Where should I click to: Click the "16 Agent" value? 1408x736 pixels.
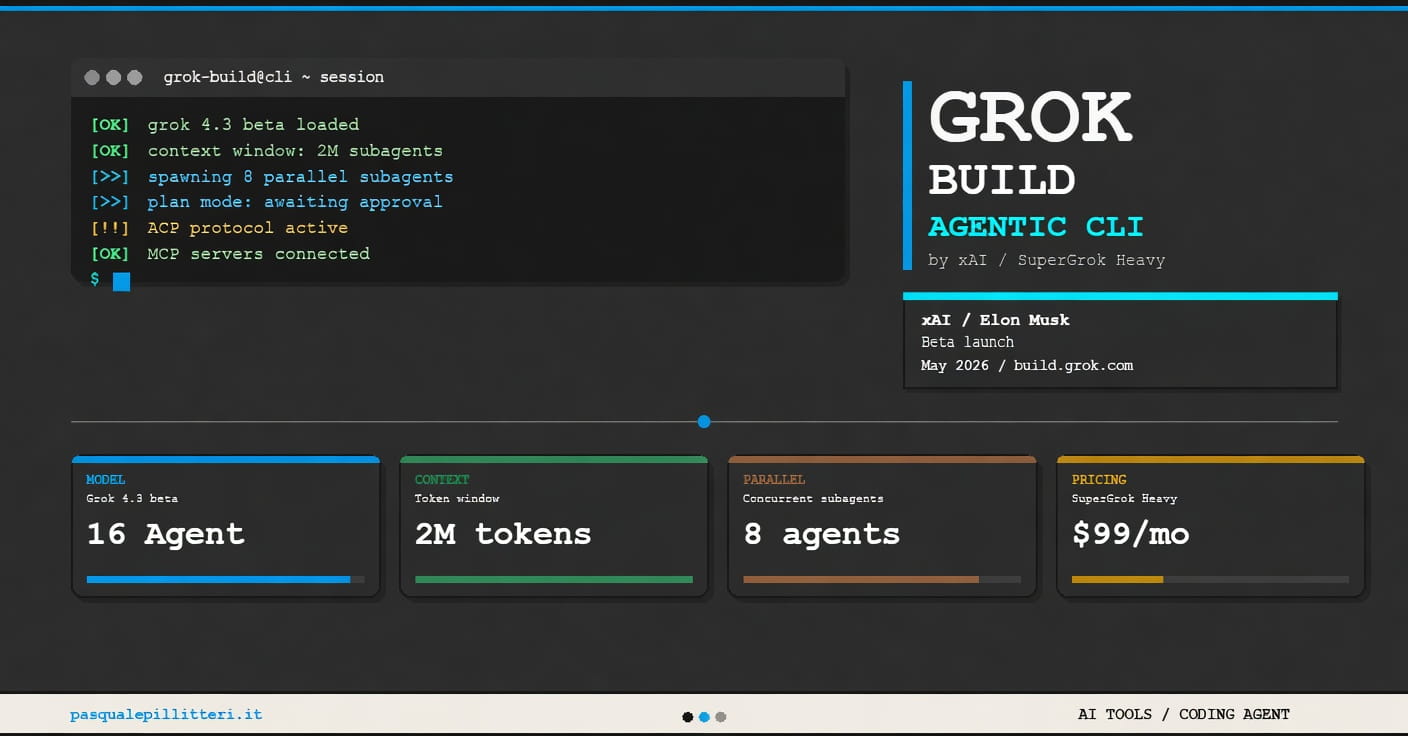(x=166, y=534)
